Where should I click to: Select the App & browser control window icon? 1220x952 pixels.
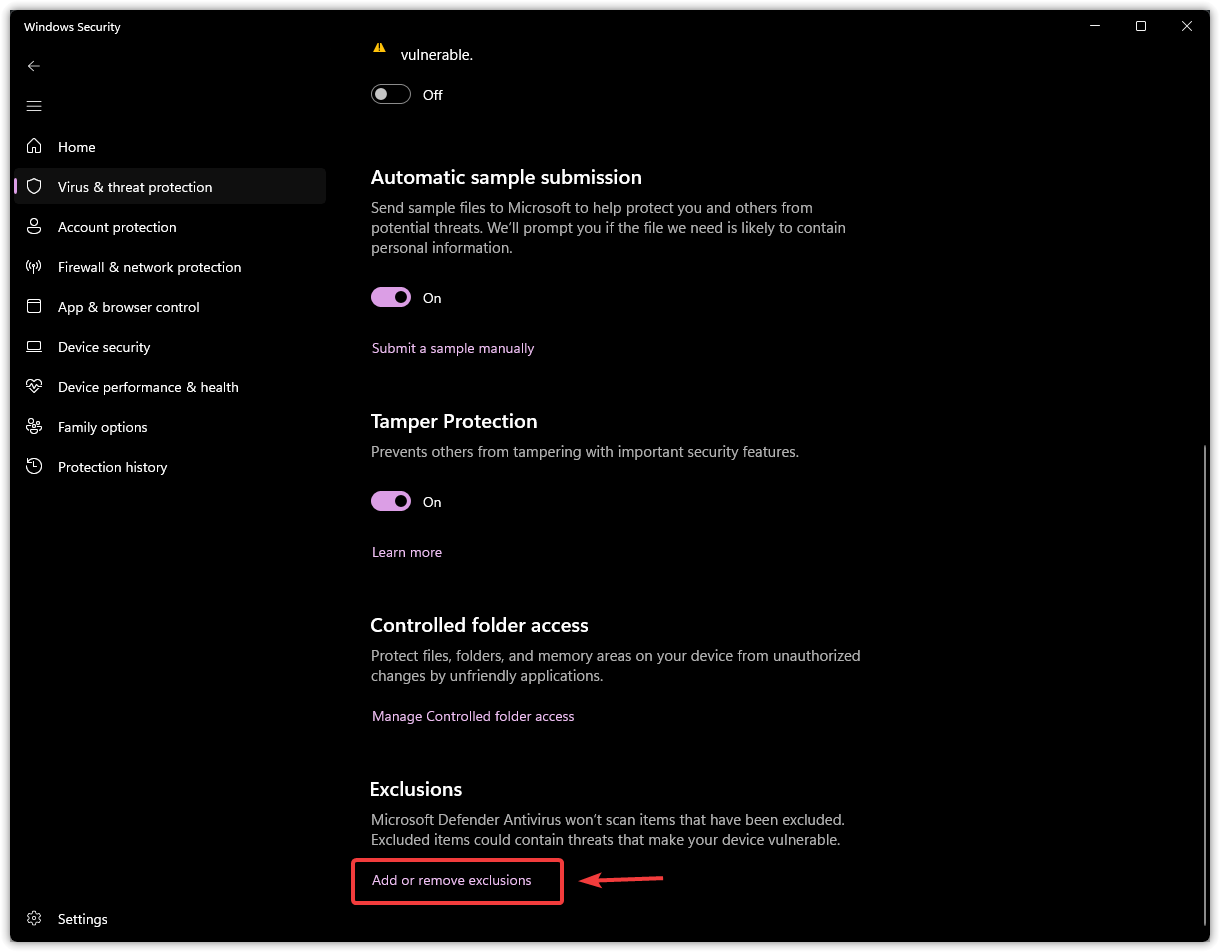click(x=34, y=306)
